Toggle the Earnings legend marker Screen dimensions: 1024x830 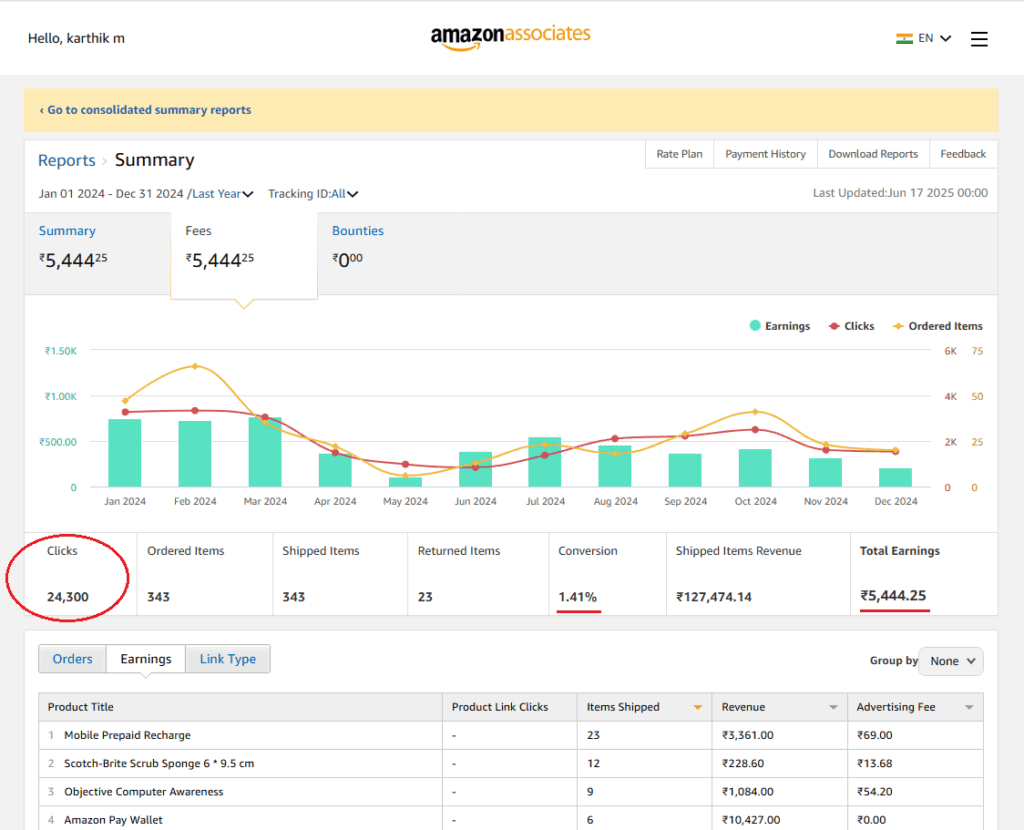pyautogui.click(x=755, y=325)
